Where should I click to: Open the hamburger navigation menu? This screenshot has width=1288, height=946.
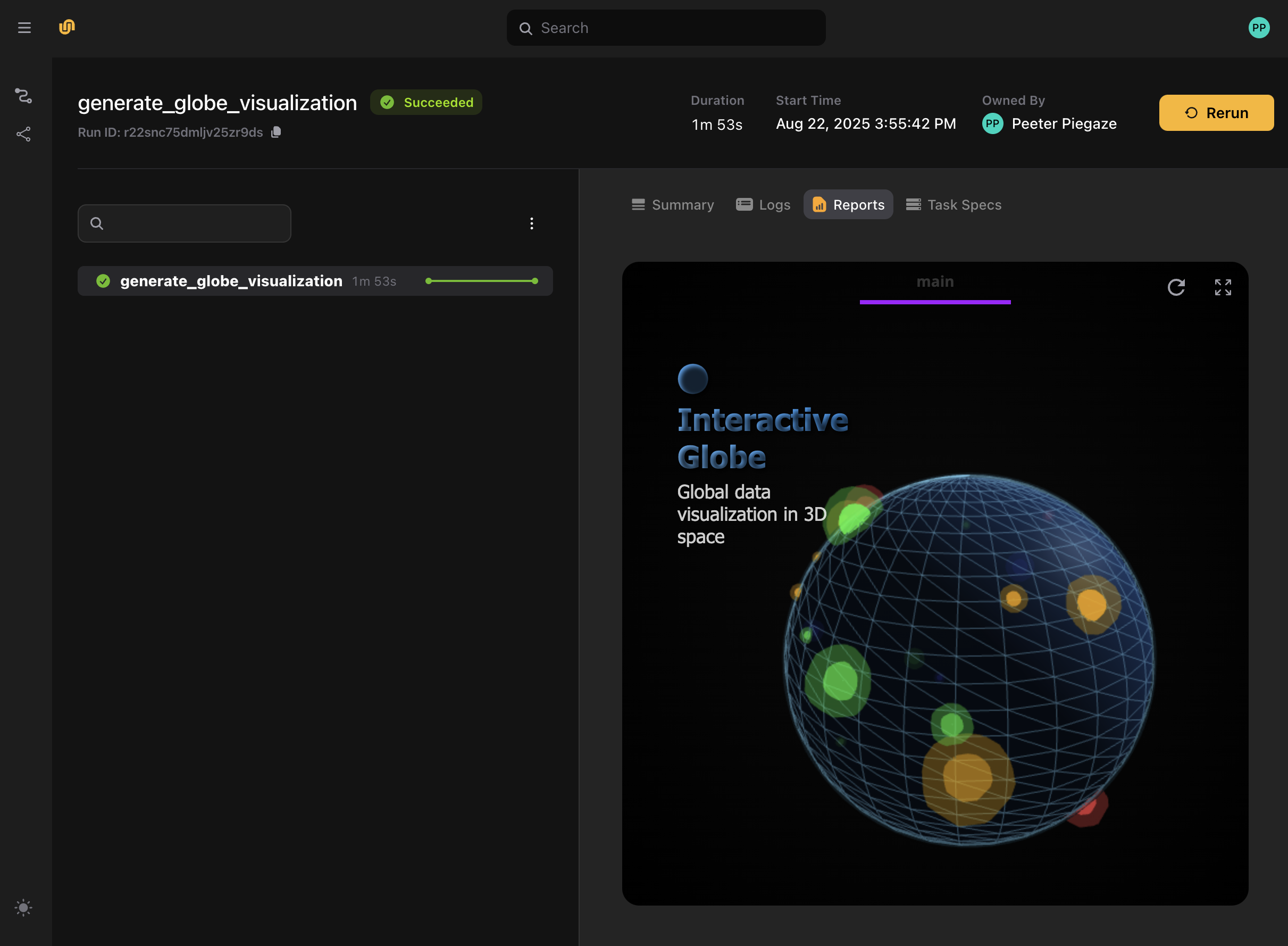point(24,27)
